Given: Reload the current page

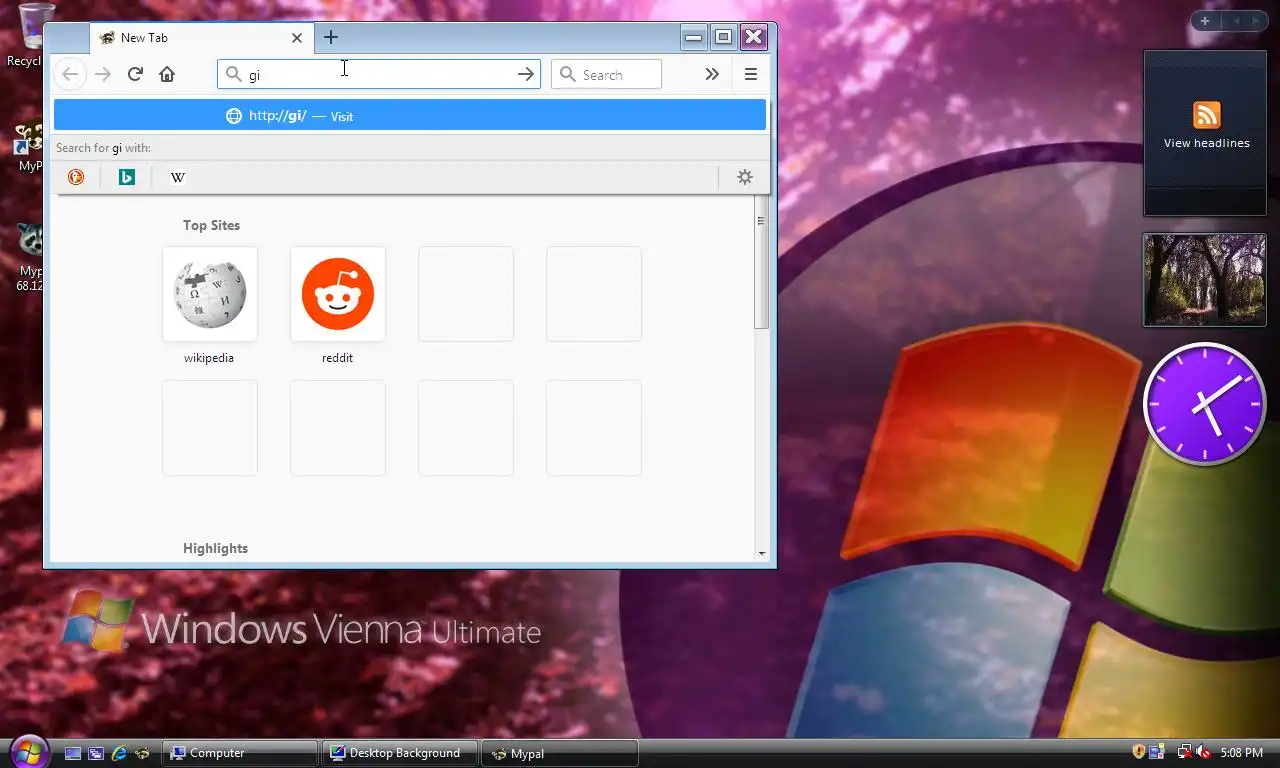Looking at the screenshot, I should point(135,74).
